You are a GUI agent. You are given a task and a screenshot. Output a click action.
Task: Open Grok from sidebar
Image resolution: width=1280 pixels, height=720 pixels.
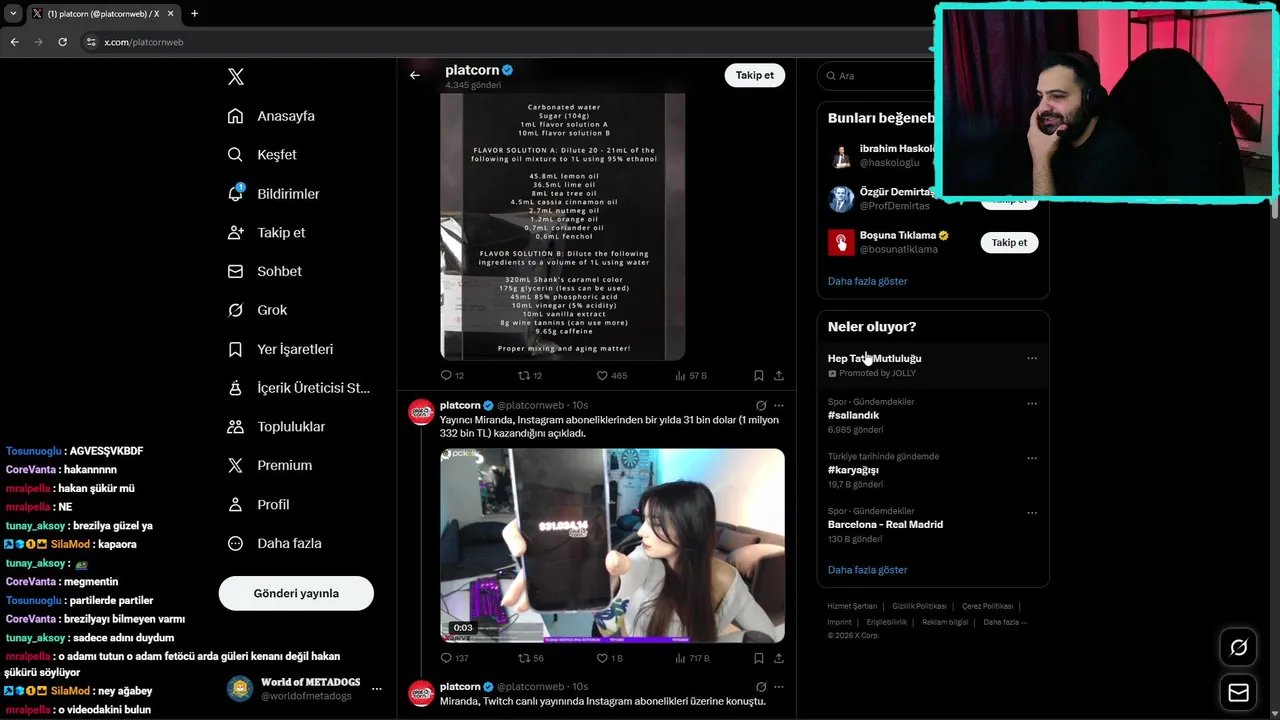click(x=257, y=310)
